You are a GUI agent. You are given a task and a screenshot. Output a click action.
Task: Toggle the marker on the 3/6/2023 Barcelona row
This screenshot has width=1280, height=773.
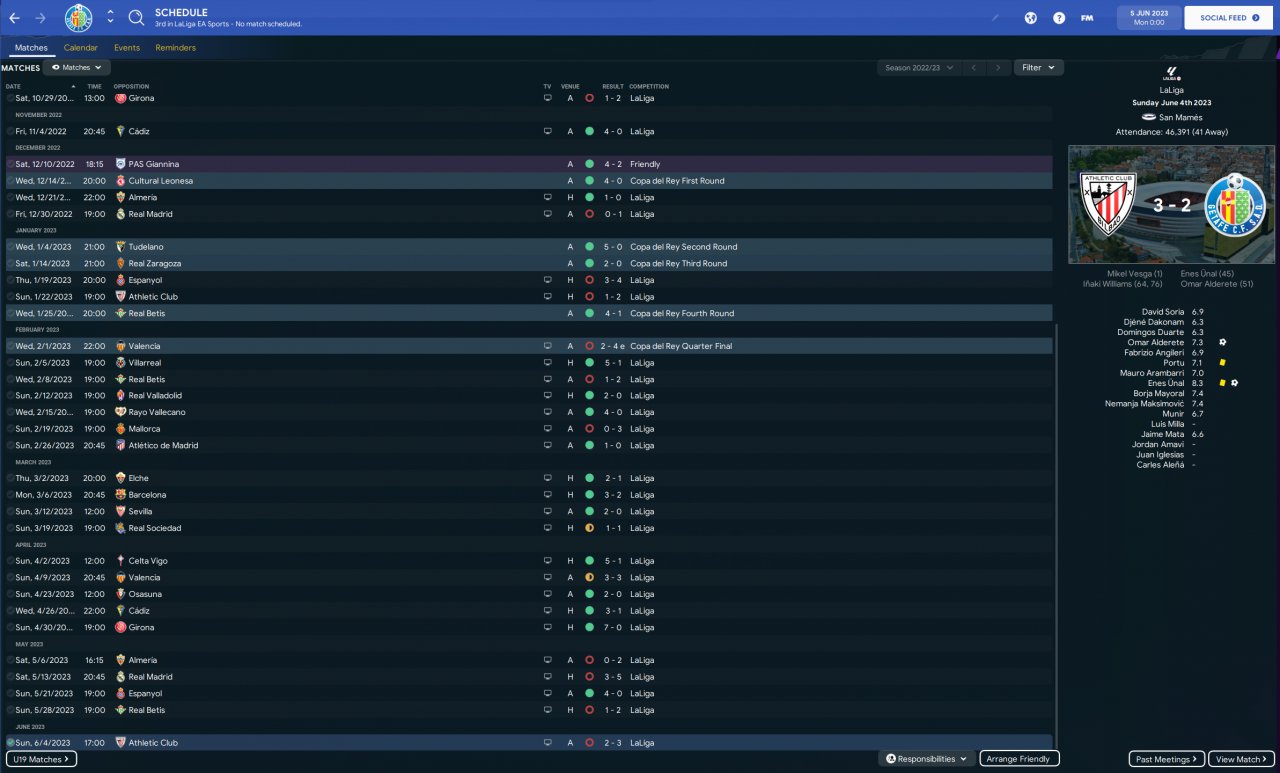[x=10, y=495]
